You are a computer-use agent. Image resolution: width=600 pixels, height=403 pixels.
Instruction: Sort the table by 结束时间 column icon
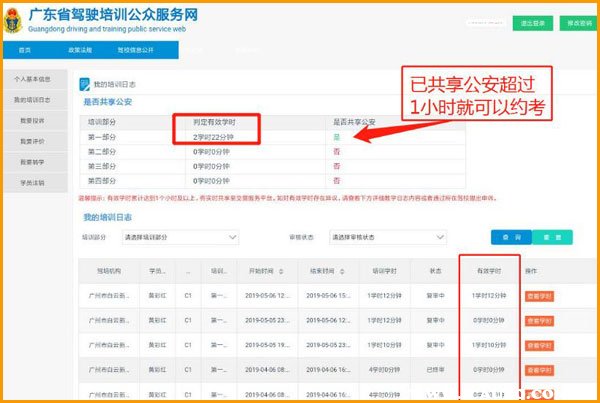tap(341, 270)
